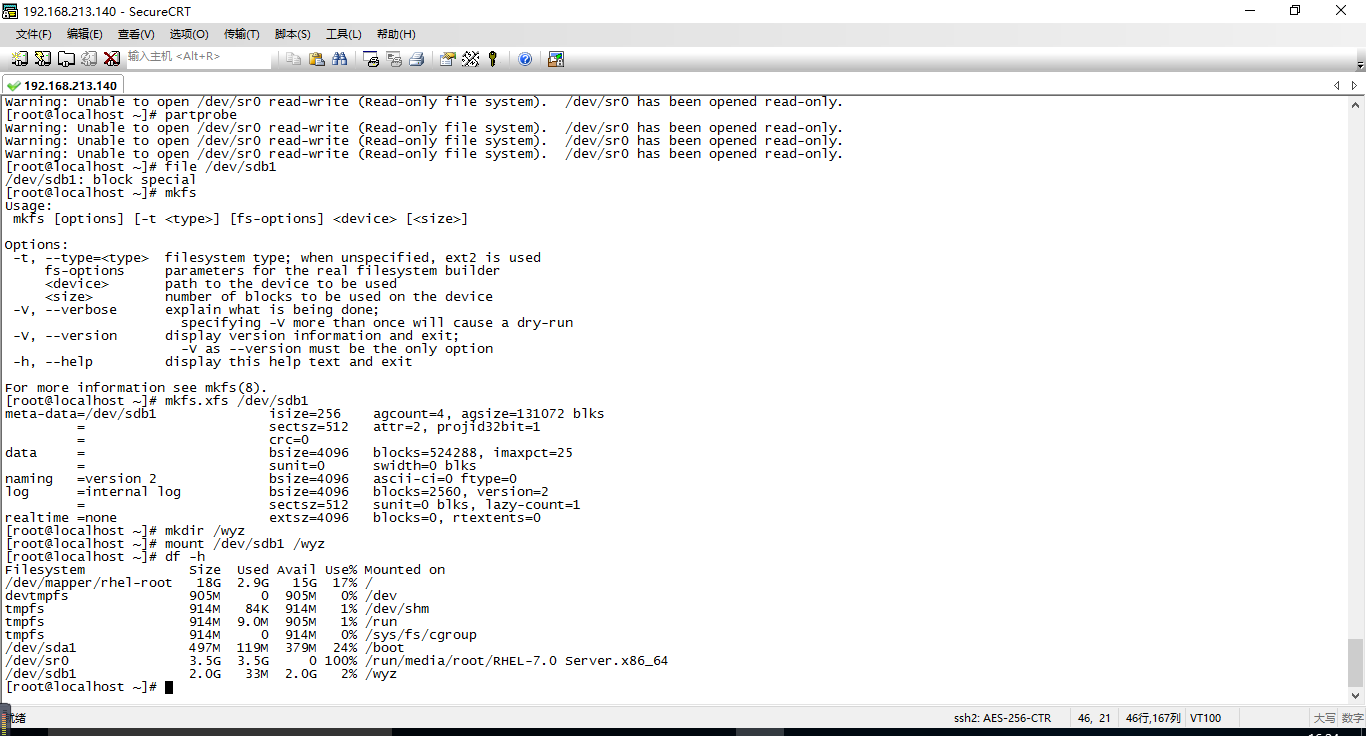1366x736 pixels.
Task: Click the '46行,167列' status bar entry
Action: tap(1153, 718)
